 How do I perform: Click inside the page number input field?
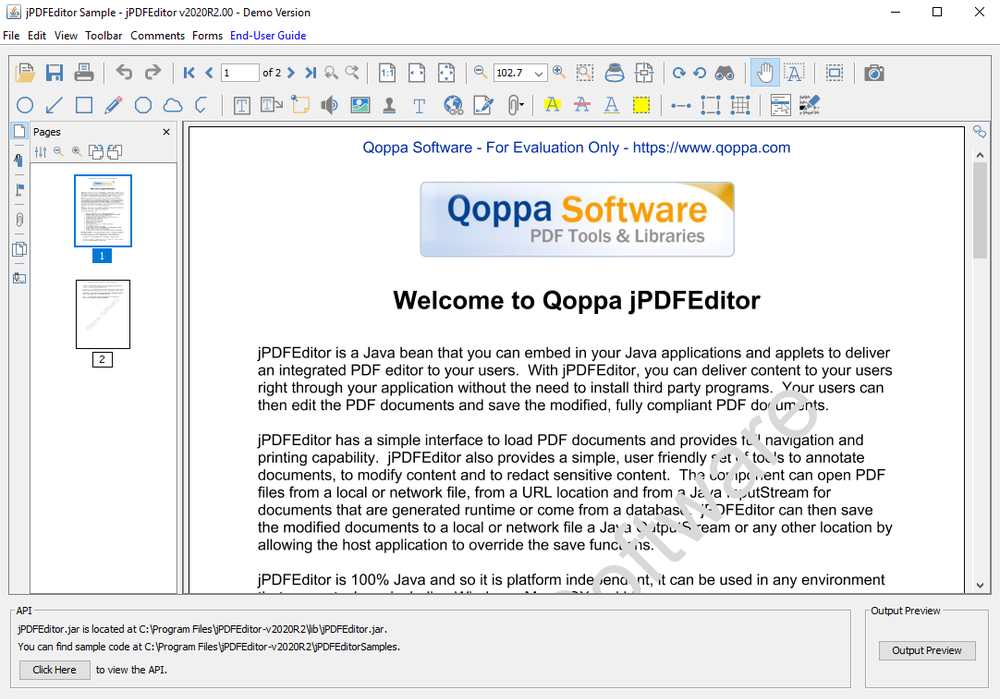point(239,72)
